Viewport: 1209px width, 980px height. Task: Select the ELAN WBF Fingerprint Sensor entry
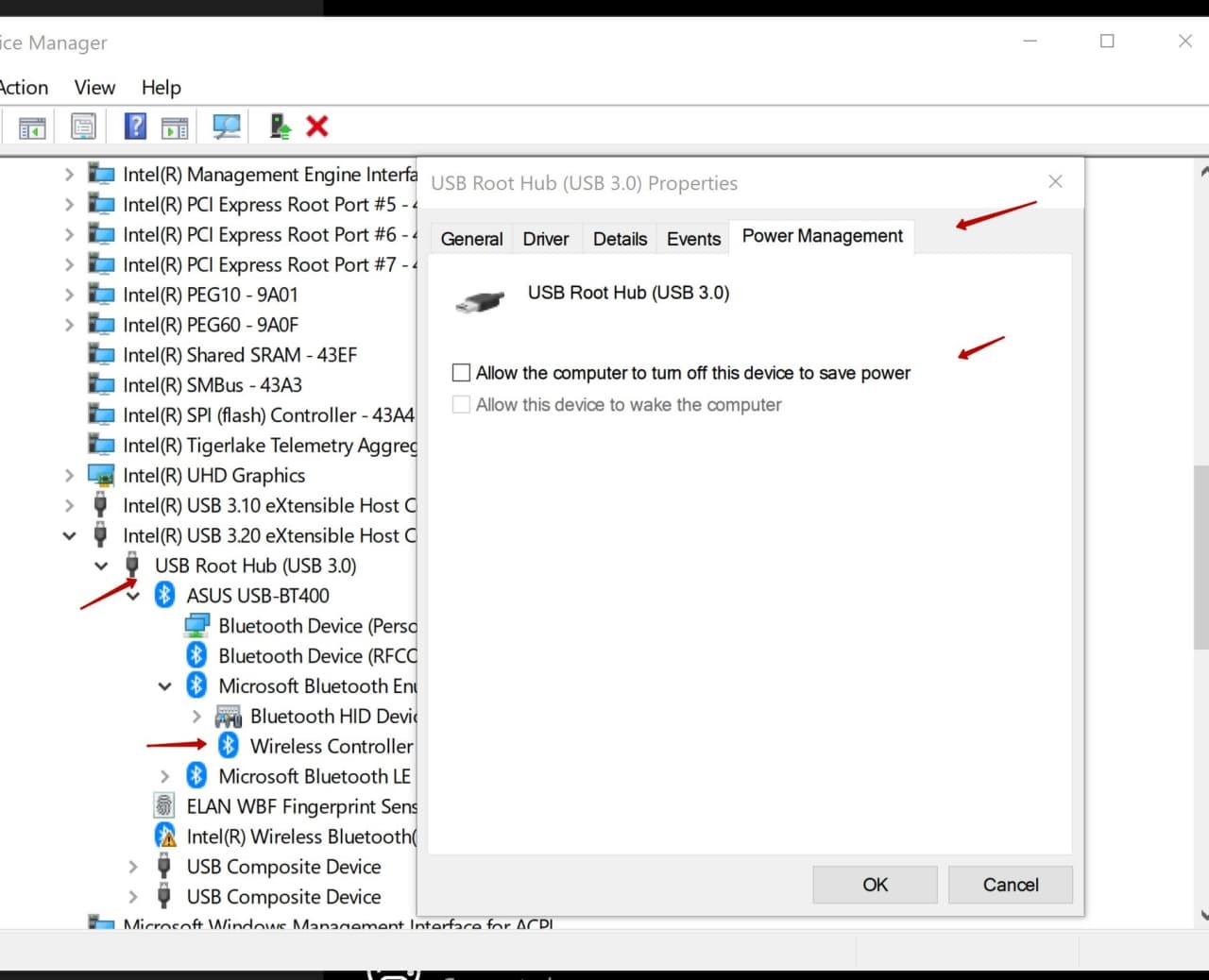(x=300, y=806)
